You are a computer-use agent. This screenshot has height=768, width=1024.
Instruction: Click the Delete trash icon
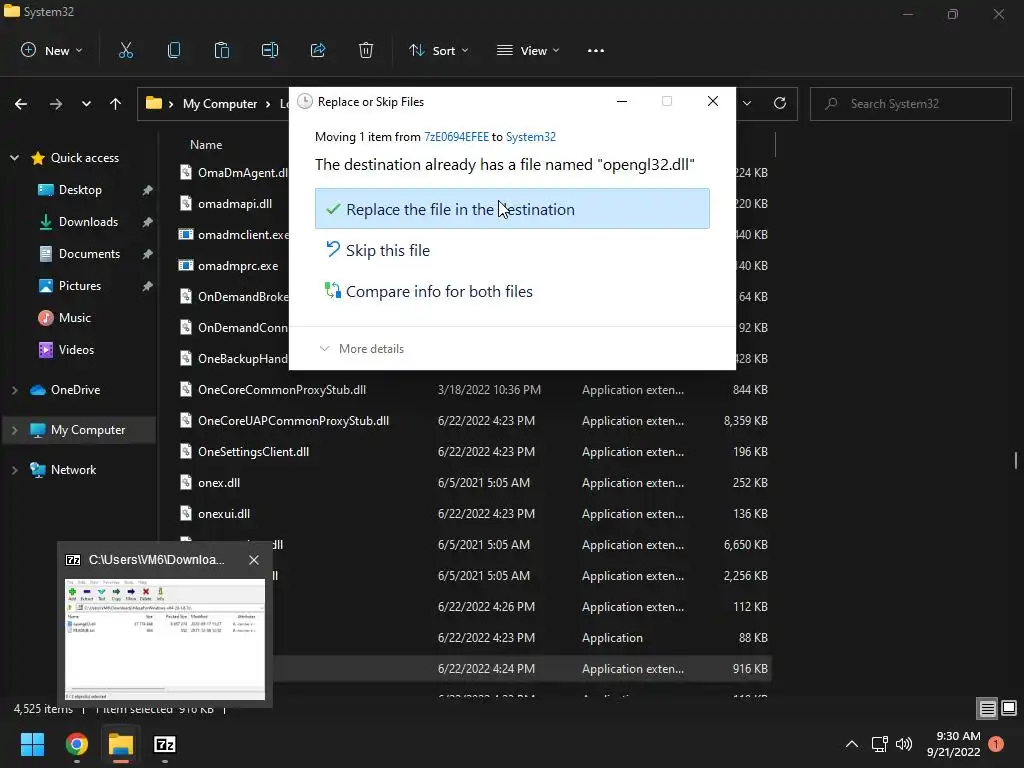pos(366,50)
